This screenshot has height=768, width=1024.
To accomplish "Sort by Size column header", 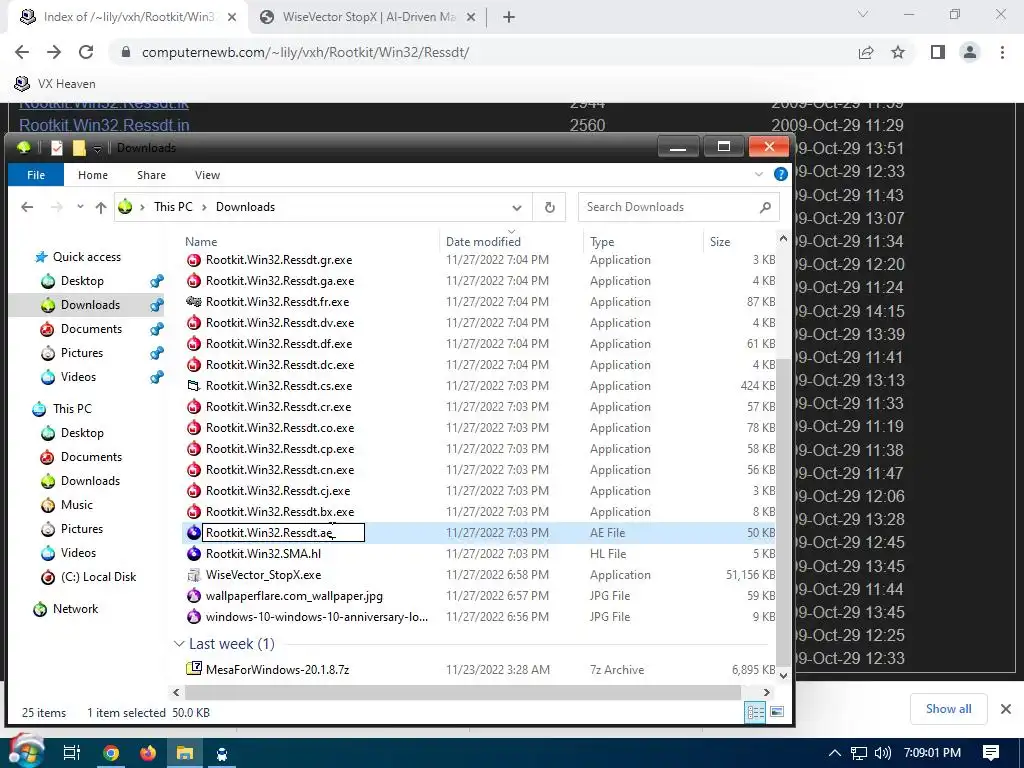I will (720, 242).
